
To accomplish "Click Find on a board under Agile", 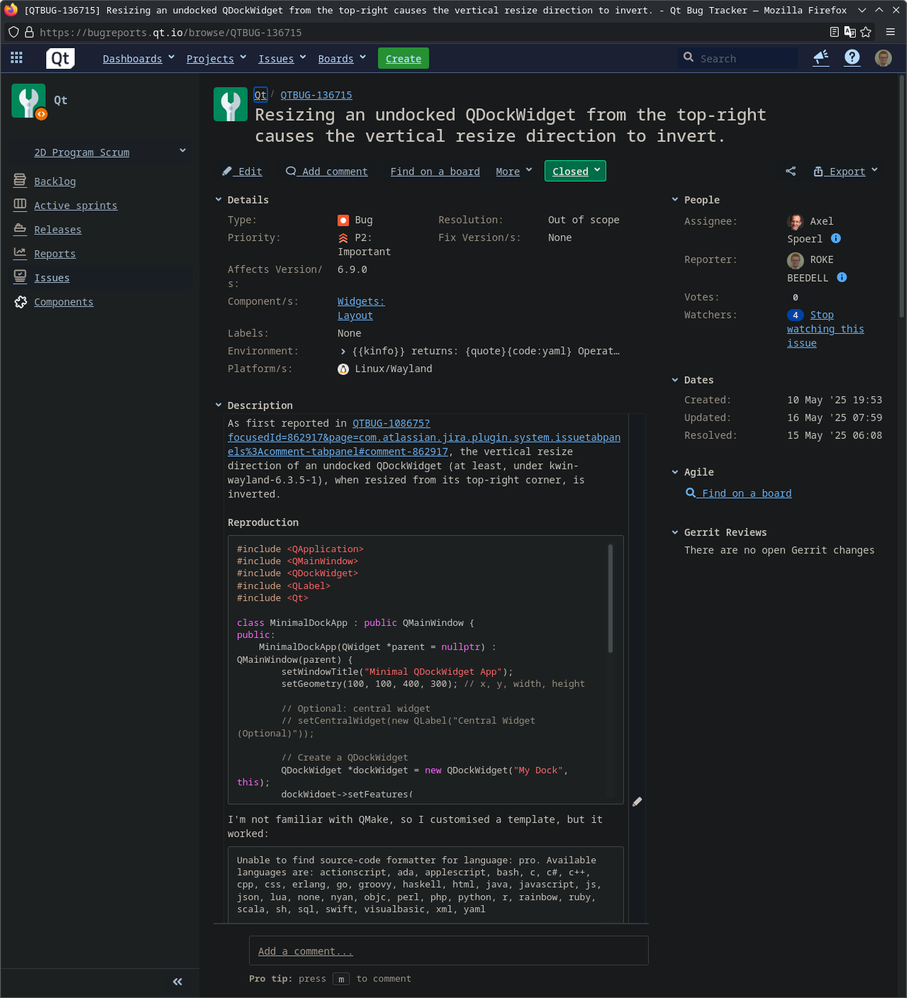I will tap(738, 493).
